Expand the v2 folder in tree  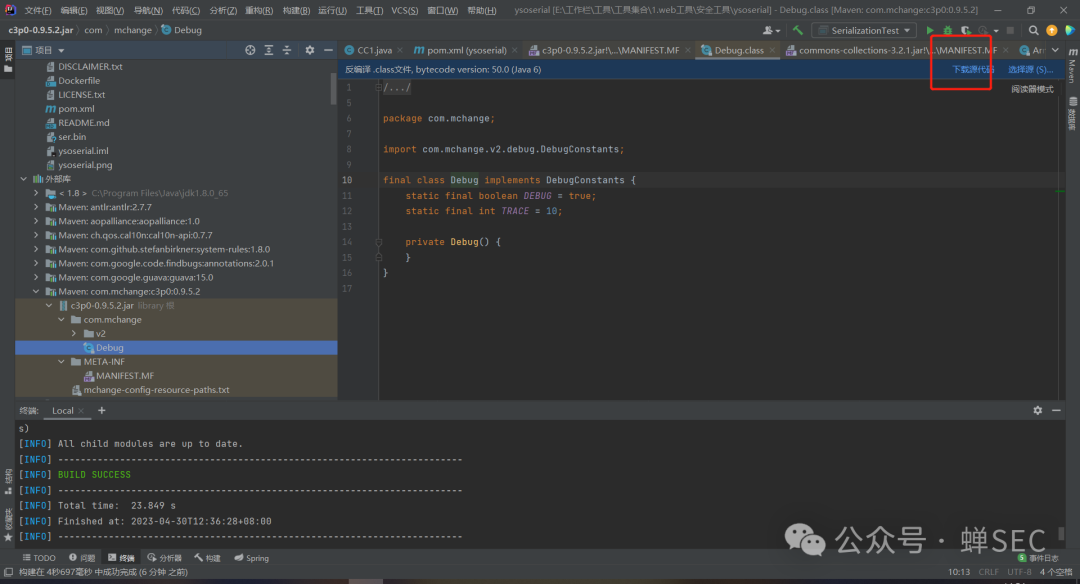(x=74, y=334)
